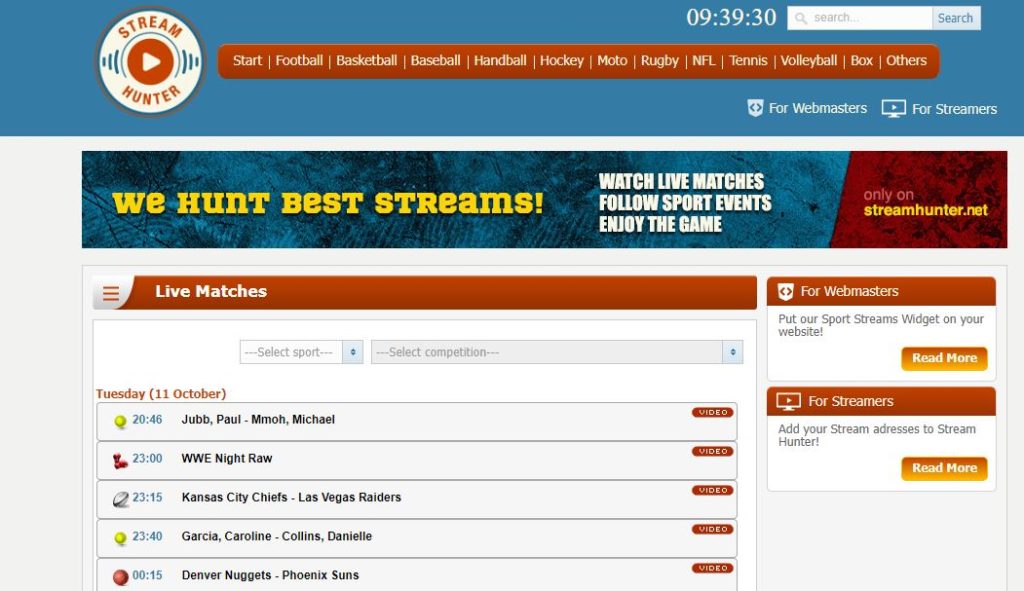Click tennis ball icon for Jubb - Mmoh match
The height and width of the screenshot is (591, 1024).
(x=120, y=421)
